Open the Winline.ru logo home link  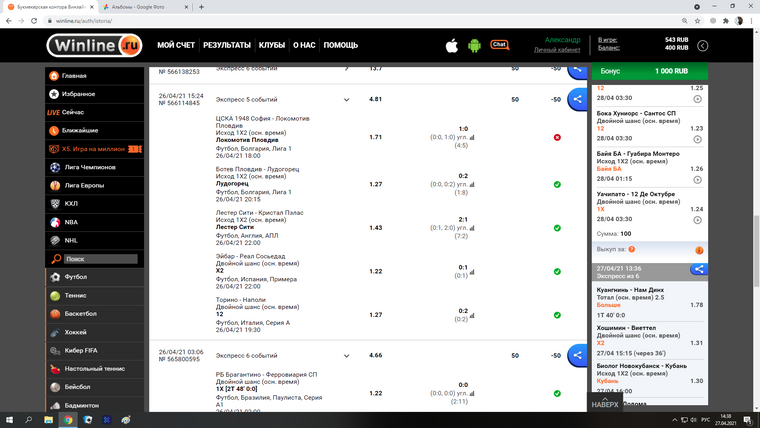(x=95, y=46)
